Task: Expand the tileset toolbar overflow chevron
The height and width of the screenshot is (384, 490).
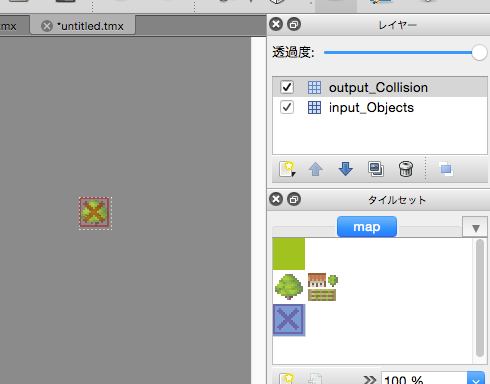Action: coord(369,379)
